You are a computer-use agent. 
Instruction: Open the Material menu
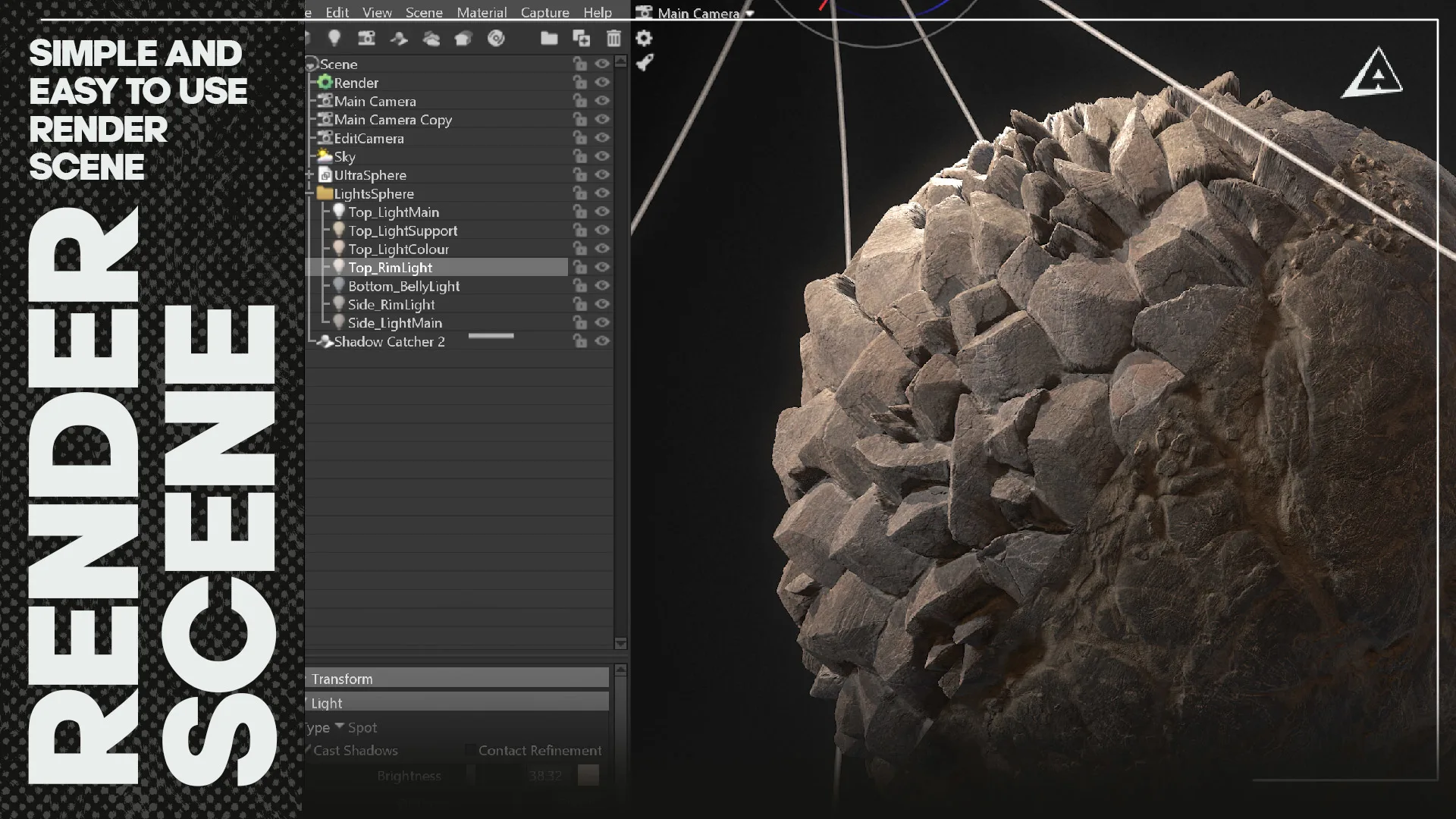[482, 12]
